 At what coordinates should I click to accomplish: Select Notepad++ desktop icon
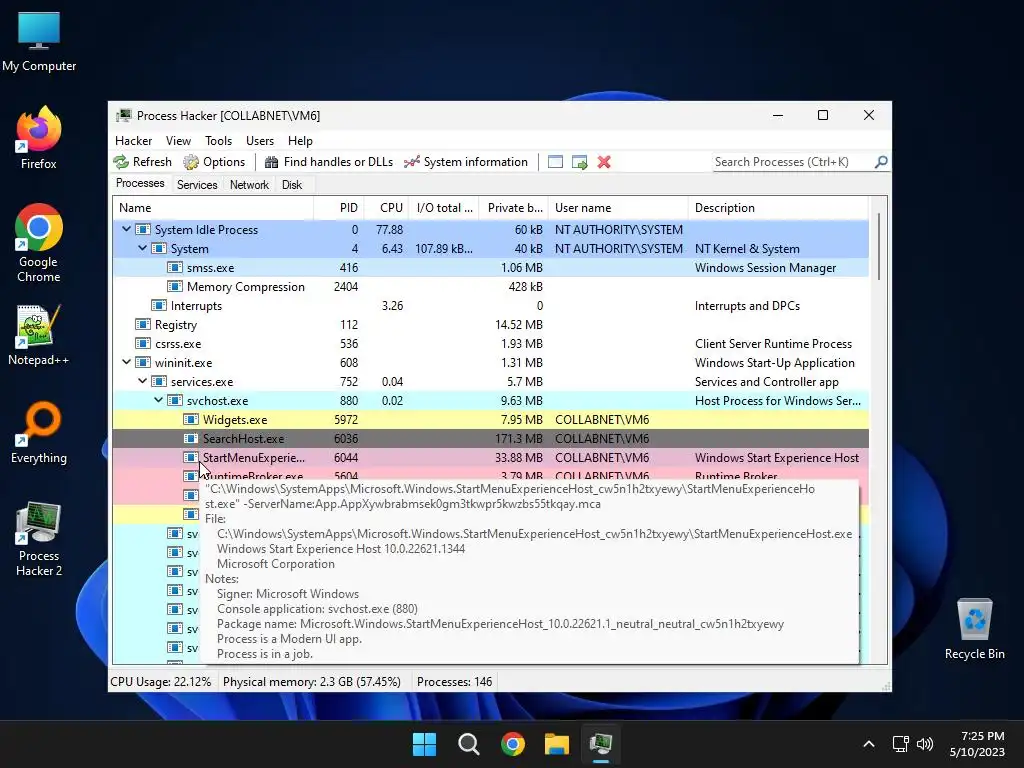(x=39, y=334)
